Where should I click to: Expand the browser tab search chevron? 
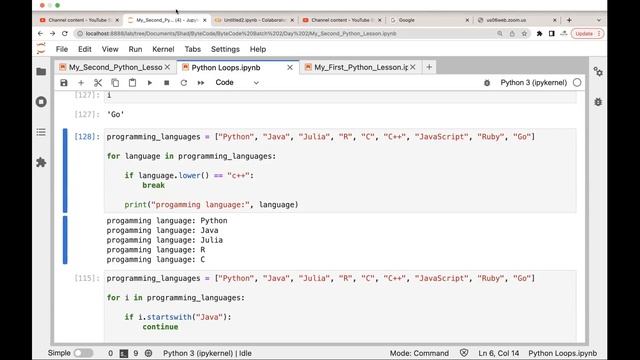[599, 20]
